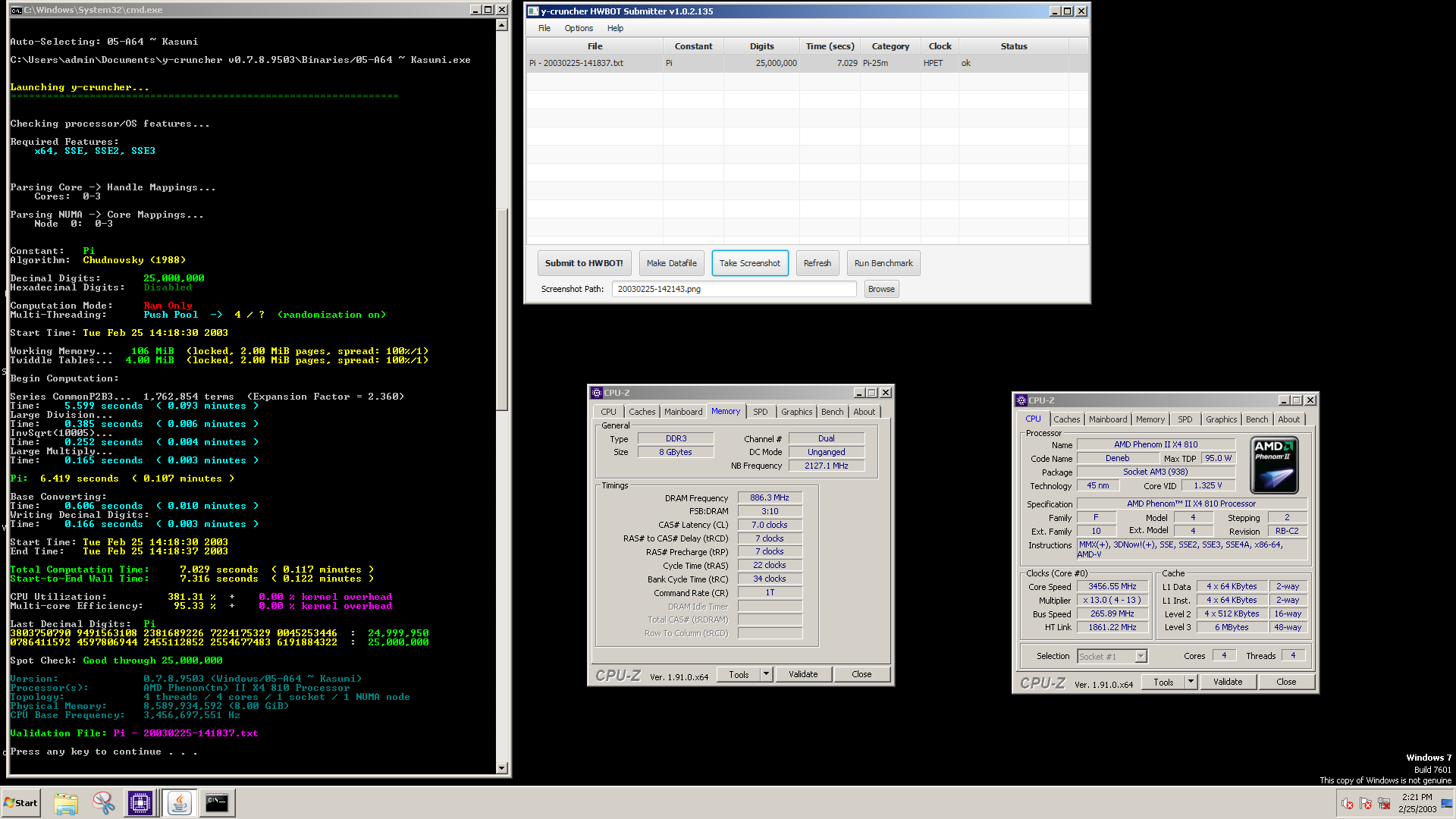This screenshot has height=819, width=1456.
Task: Click Validate in right CPU-Z window
Action: click(x=1228, y=682)
